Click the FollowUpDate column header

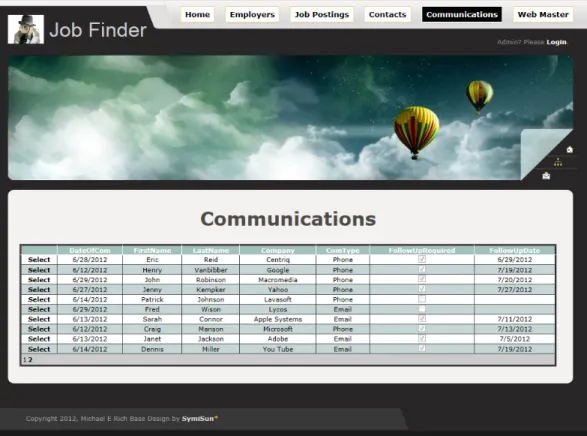coord(515,250)
